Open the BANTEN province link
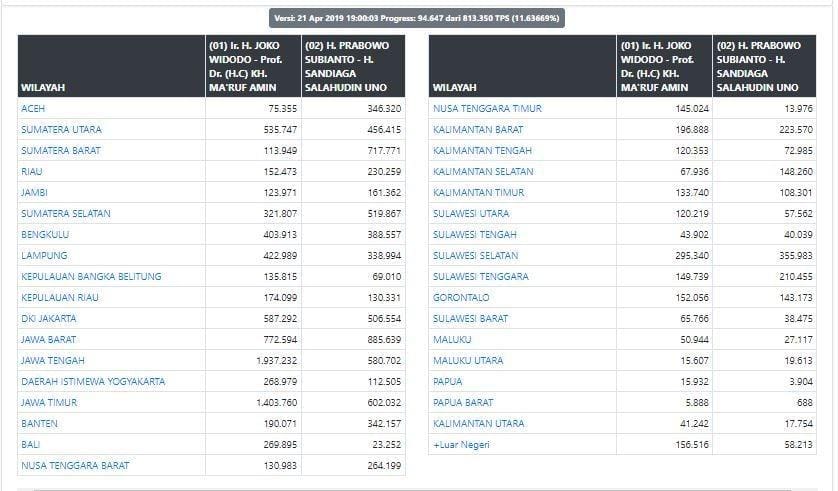Screen dimensions: 838x491 [39, 423]
